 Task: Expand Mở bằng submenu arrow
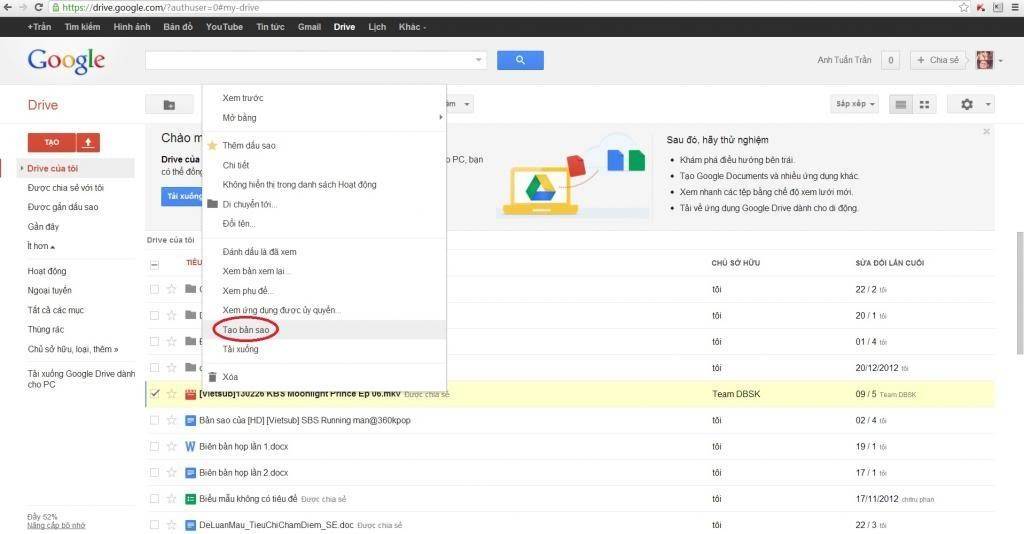click(x=440, y=118)
